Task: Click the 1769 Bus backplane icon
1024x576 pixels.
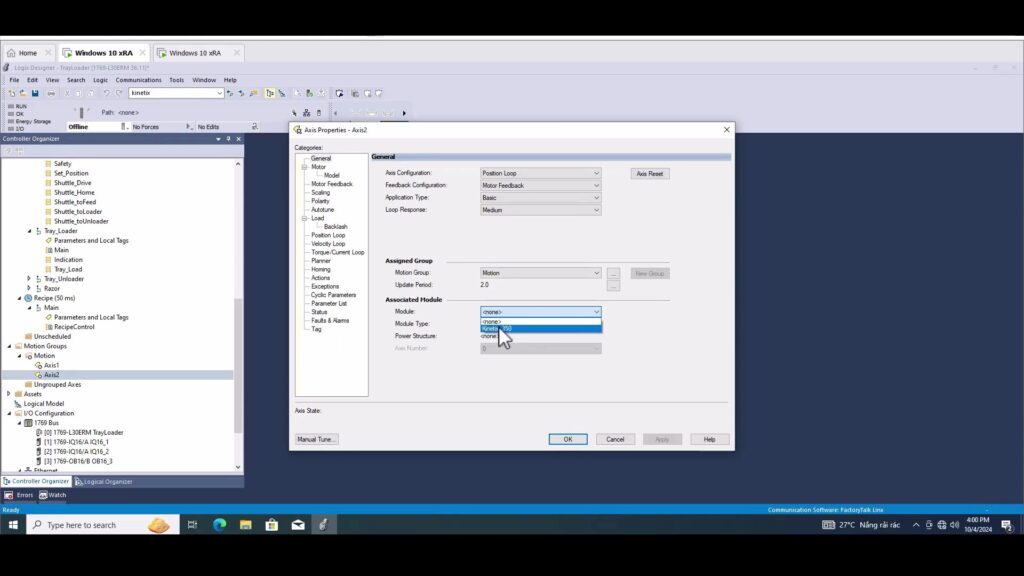Action: 28,423
